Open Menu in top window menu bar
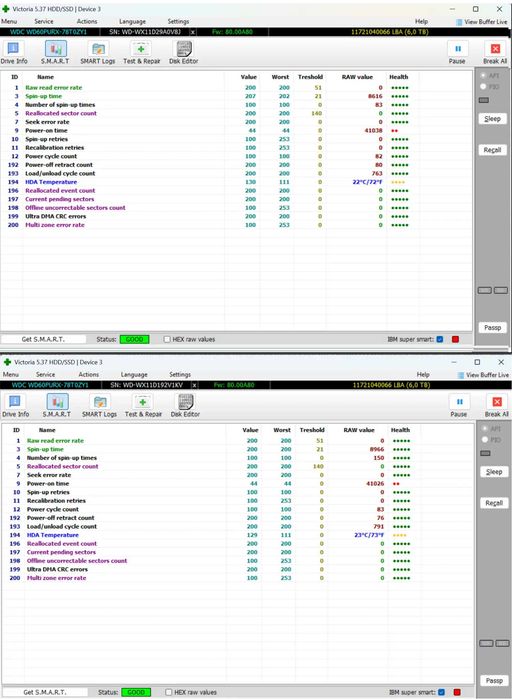Image resolution: width=512 pixels, height=699 pixels. tap(9, 21)
